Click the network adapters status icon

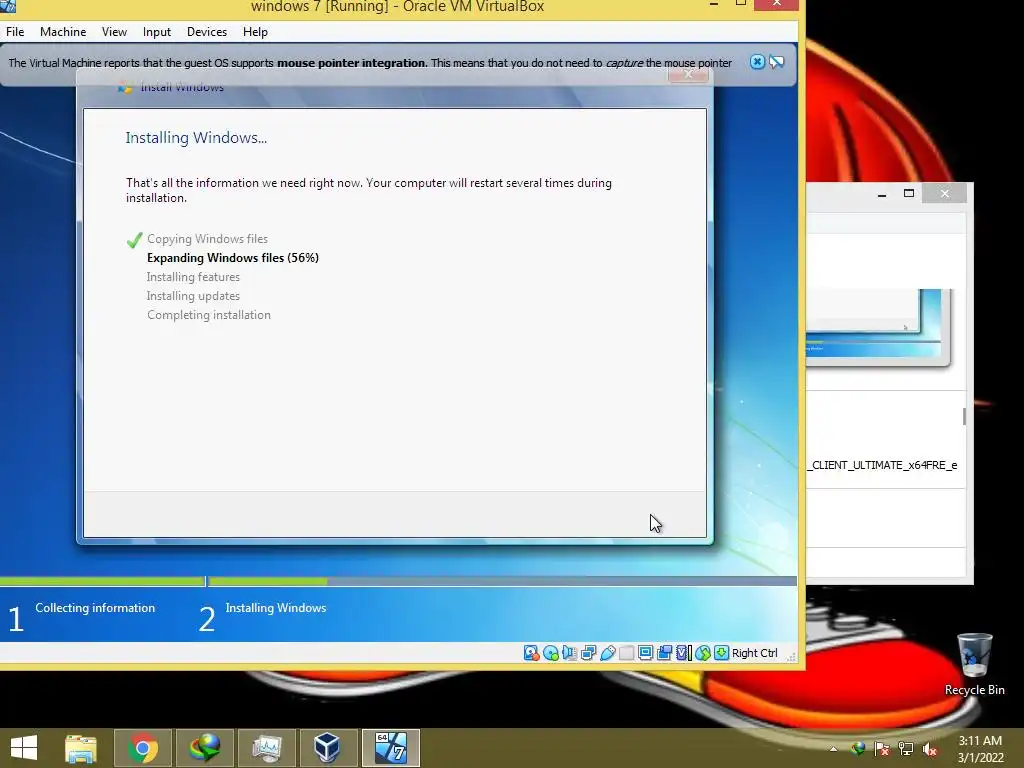click(588, 652)
